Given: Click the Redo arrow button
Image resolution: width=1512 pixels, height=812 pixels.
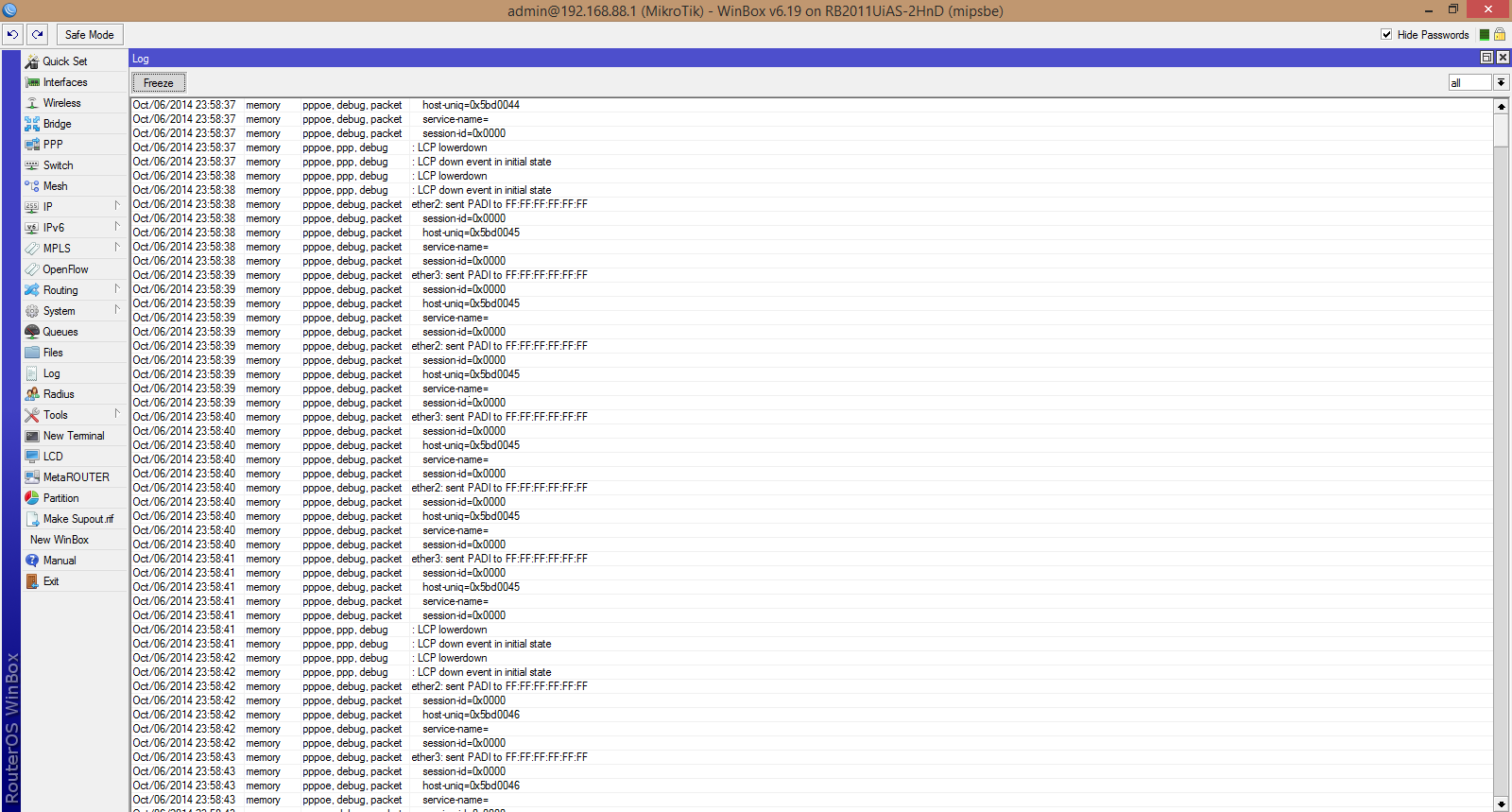Looking at the screenshot, I should [x=38, y=35].
